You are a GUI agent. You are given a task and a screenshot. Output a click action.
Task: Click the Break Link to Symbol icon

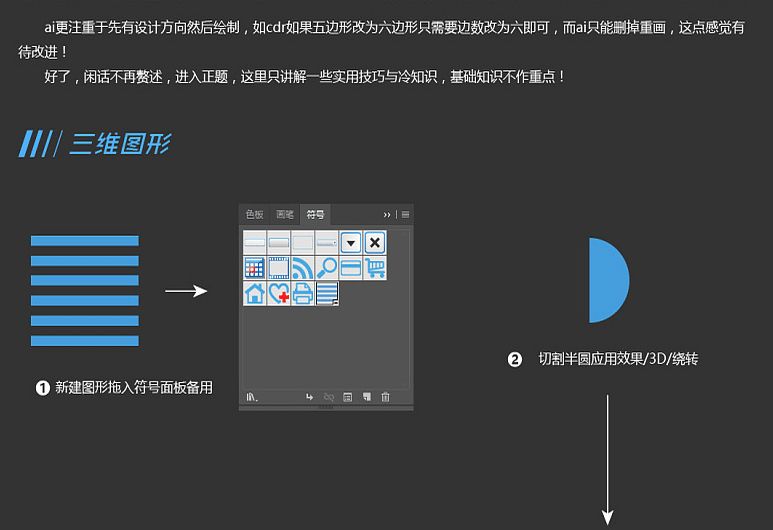pos(328,397)
